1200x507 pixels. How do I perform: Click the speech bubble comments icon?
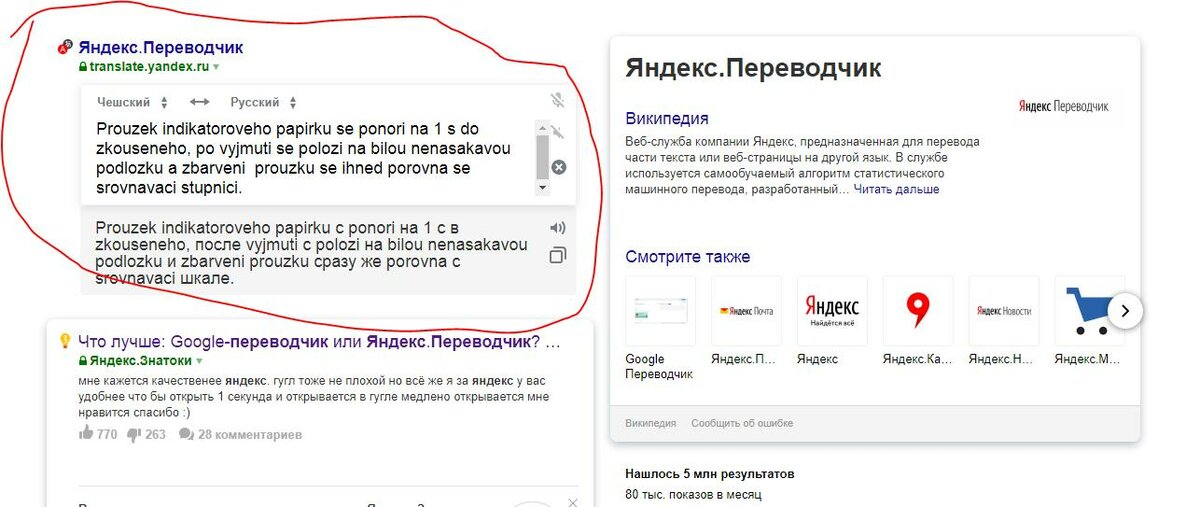186,435
